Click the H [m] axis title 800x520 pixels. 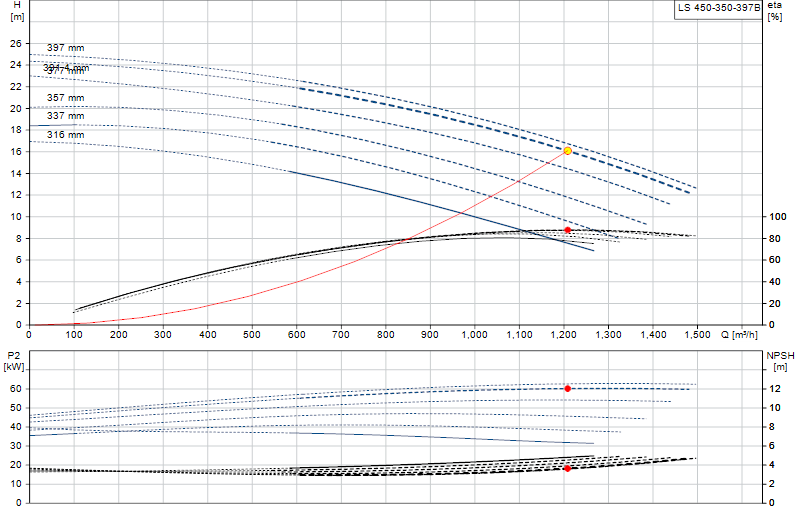point(17,11)
